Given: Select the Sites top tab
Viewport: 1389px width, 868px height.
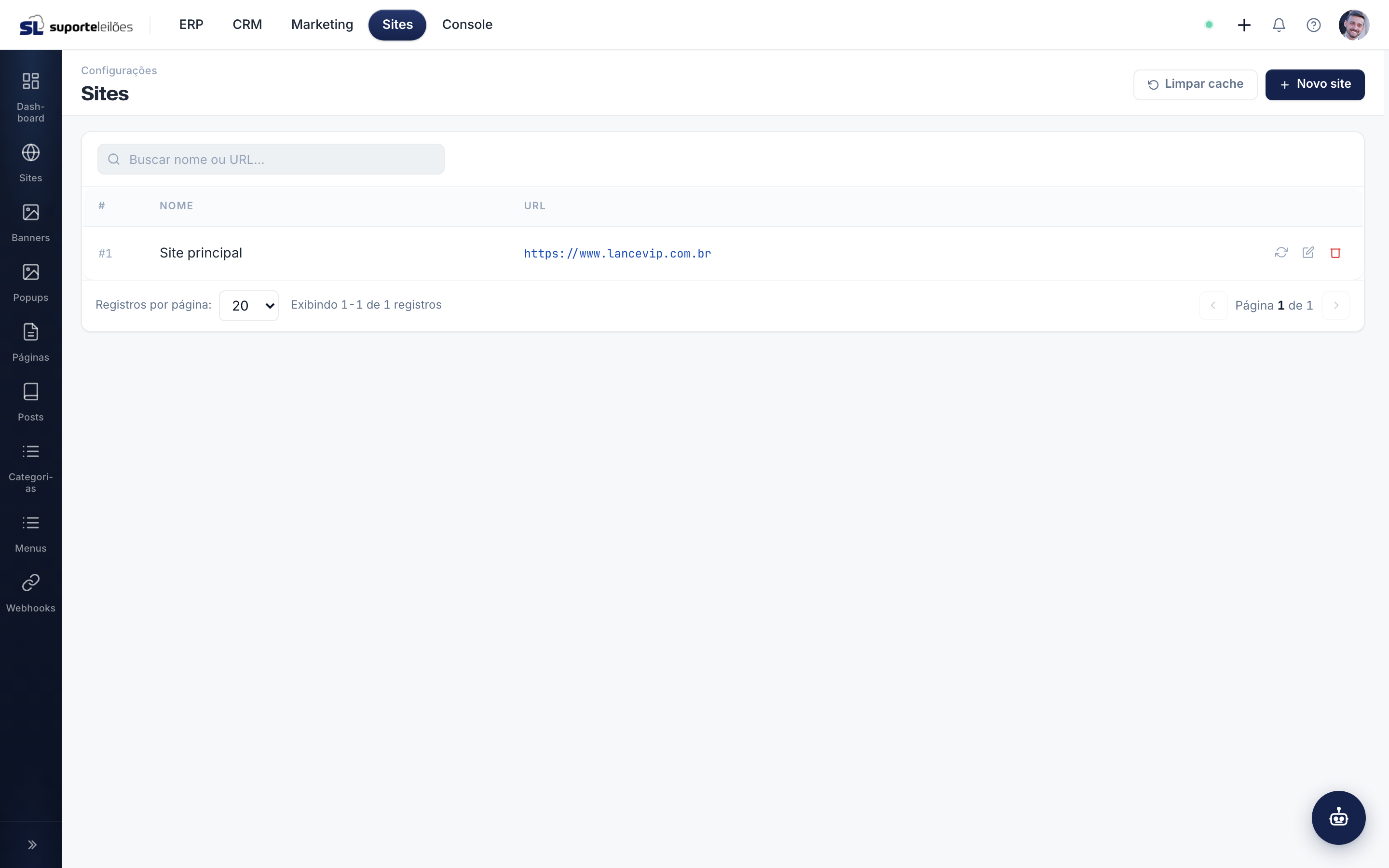Looking at the screenshot, I should pyautogui.click(x=397, y=25).
